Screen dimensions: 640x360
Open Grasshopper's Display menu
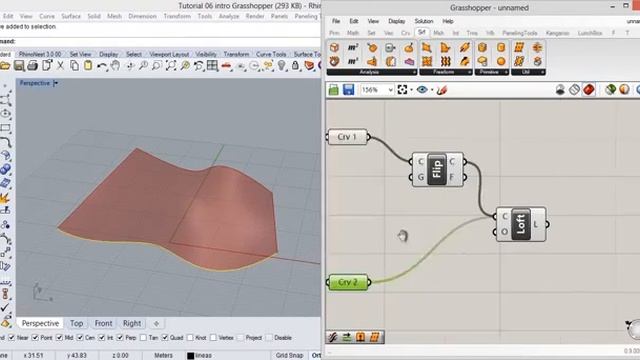pyautogui.click(x=396, y=21)
